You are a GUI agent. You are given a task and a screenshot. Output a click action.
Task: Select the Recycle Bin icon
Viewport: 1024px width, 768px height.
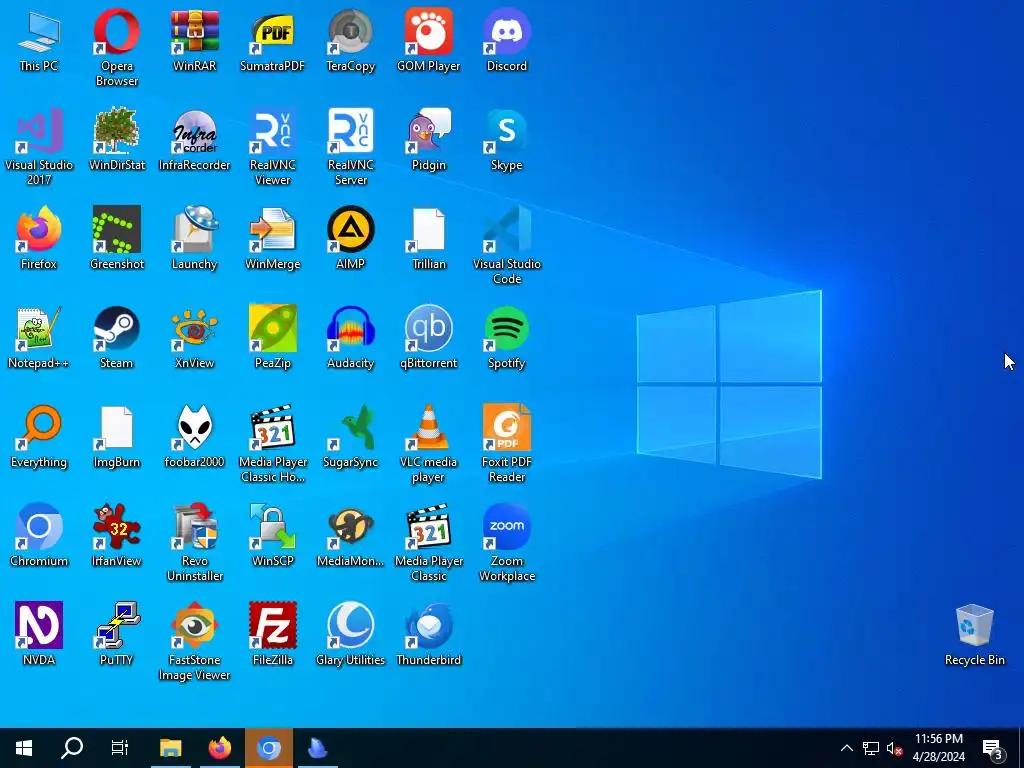[974, 634]
